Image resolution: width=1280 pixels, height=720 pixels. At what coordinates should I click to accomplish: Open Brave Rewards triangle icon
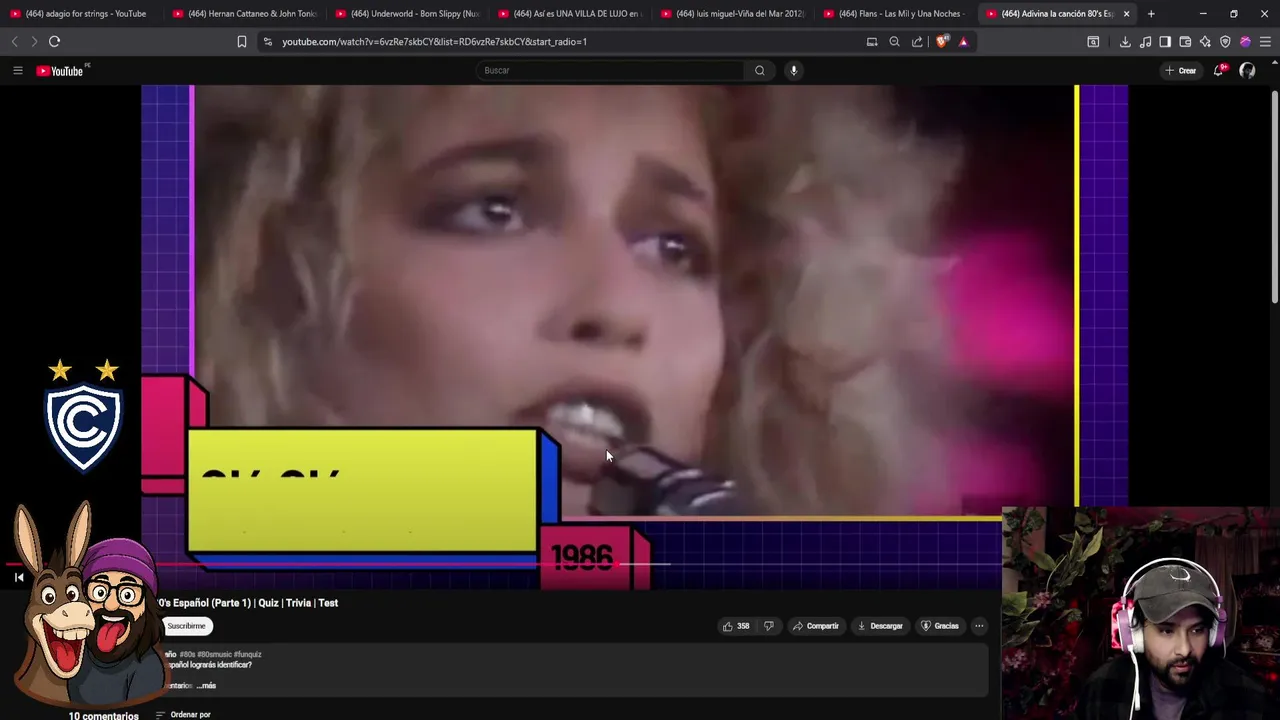click(x=963, y=41)
